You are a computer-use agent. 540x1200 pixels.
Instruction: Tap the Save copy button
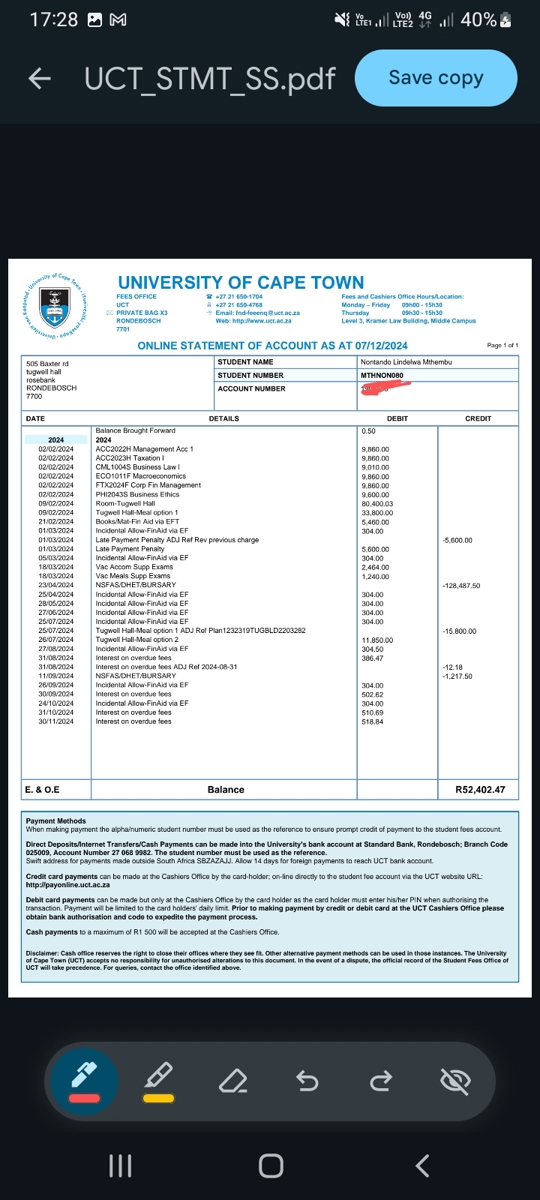coord(436,78)
